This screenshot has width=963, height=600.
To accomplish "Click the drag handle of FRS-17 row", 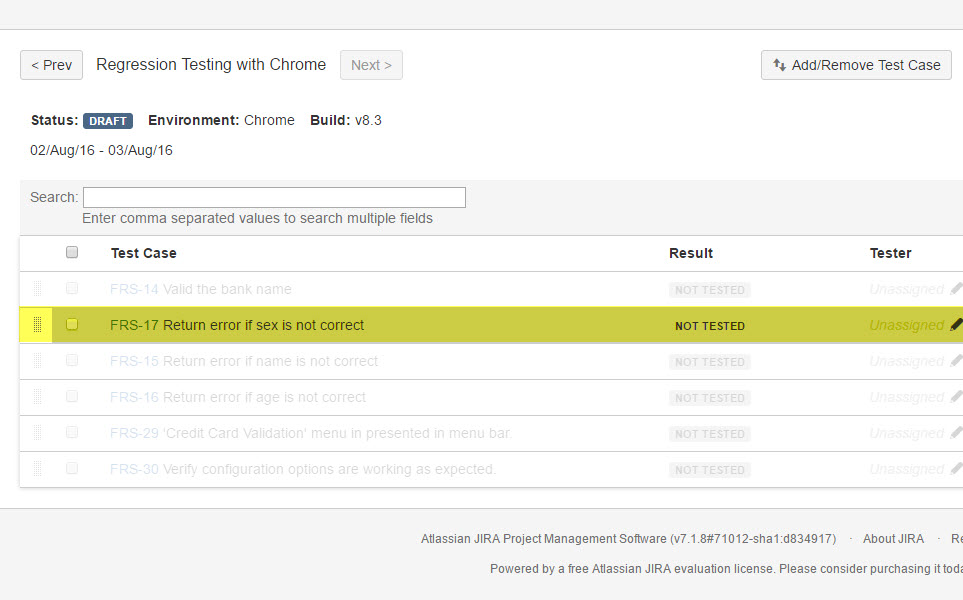I will 37,325.
